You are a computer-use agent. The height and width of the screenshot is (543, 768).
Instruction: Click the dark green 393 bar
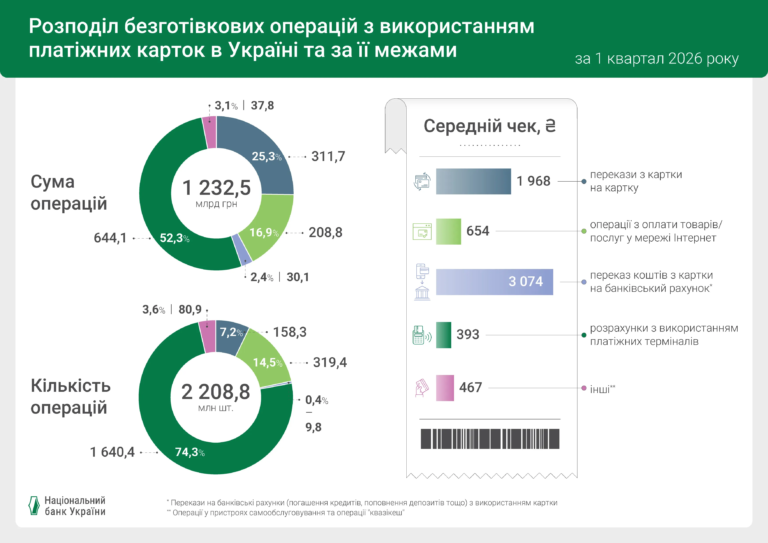coord(443,335)
